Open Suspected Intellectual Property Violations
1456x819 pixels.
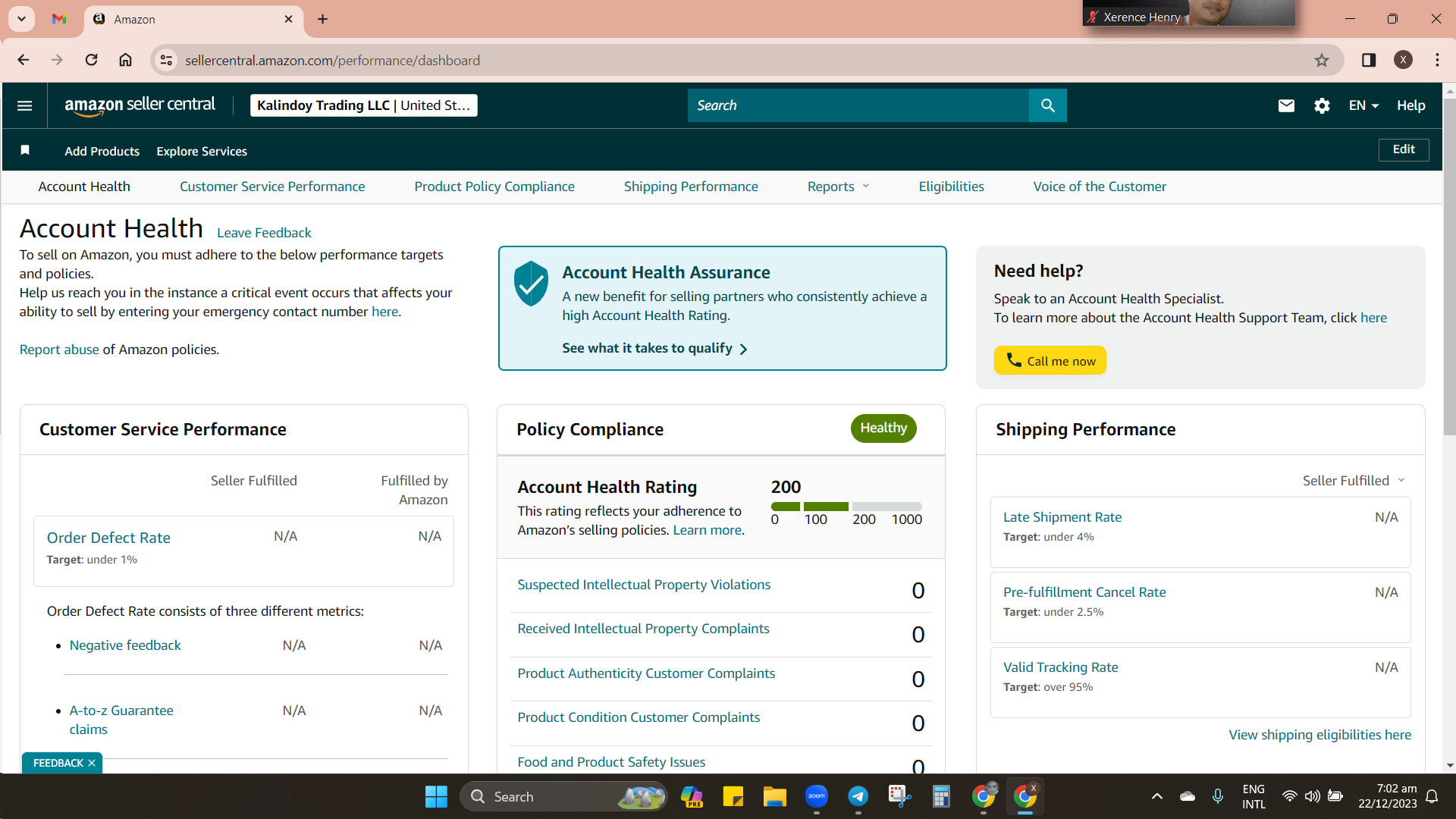tap(644, 585)
